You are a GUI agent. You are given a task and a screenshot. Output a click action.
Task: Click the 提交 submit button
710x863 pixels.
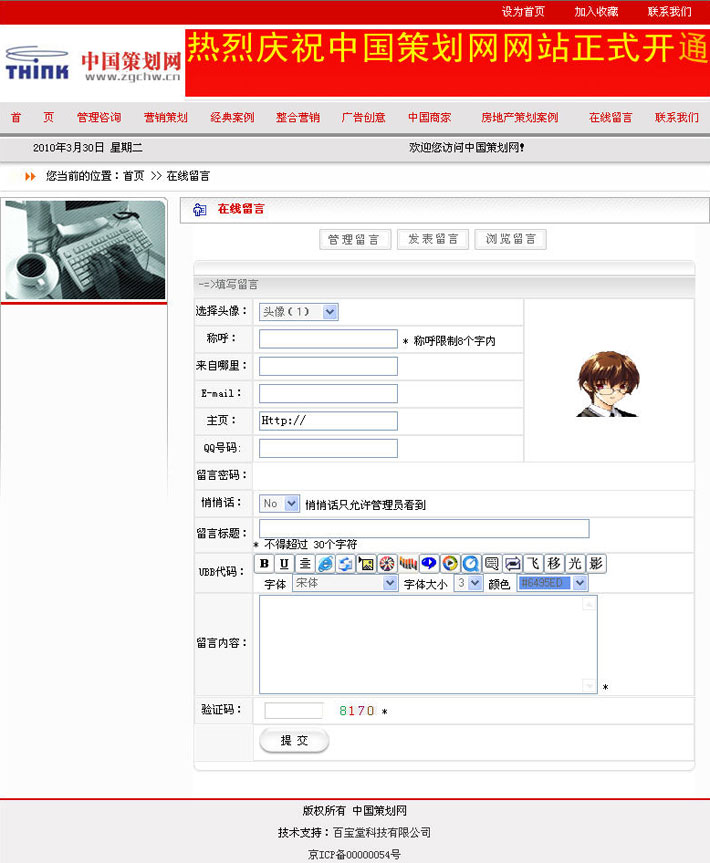(294, 741)
